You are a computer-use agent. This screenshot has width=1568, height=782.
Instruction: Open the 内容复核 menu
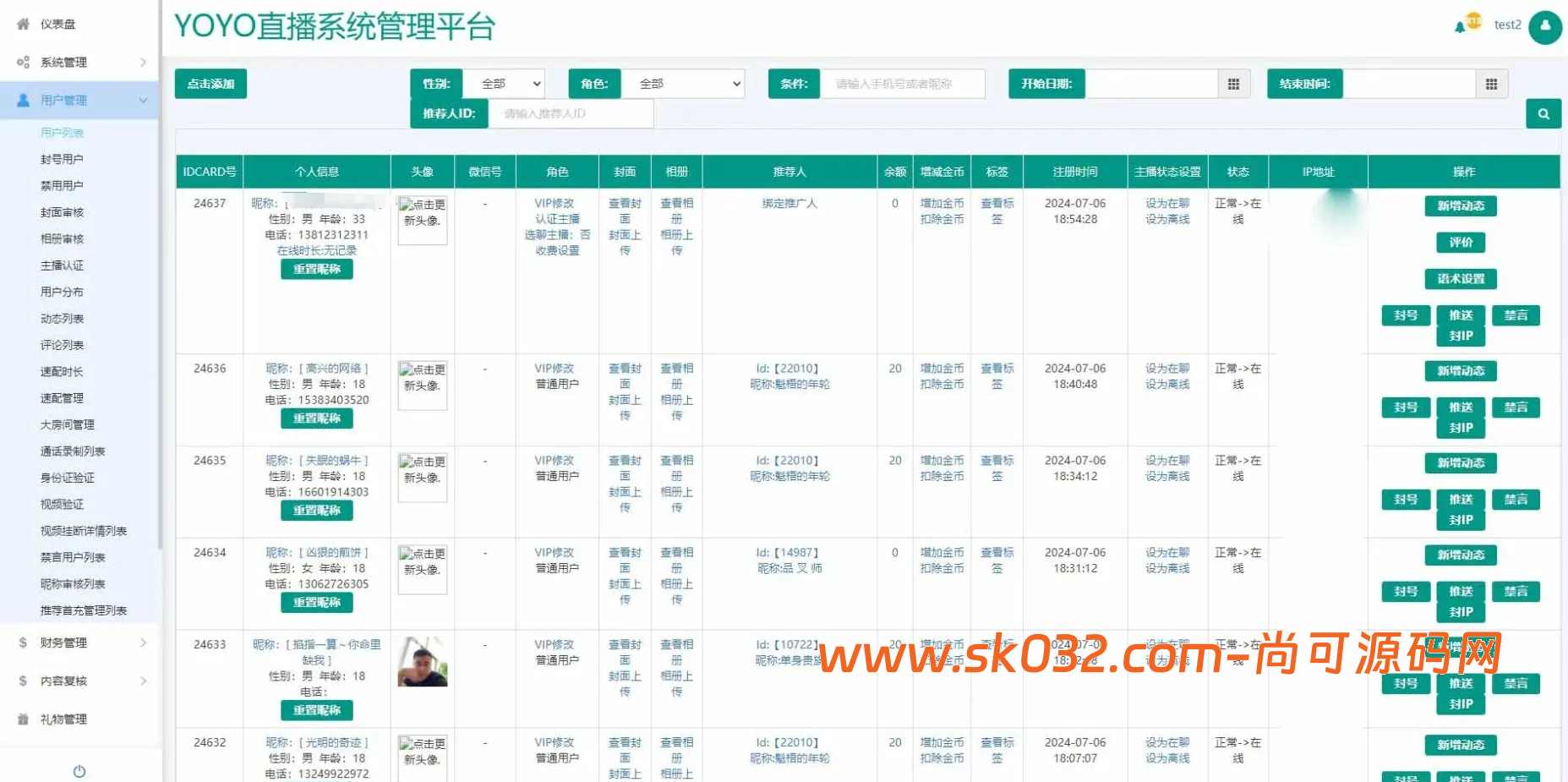point(62,681)
